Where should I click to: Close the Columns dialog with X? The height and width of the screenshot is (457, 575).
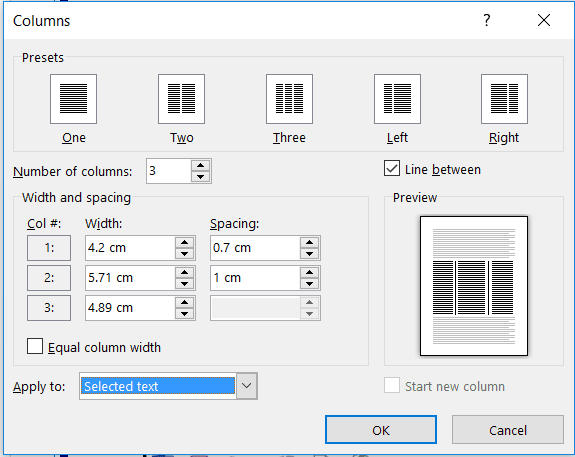coord(544,20)
